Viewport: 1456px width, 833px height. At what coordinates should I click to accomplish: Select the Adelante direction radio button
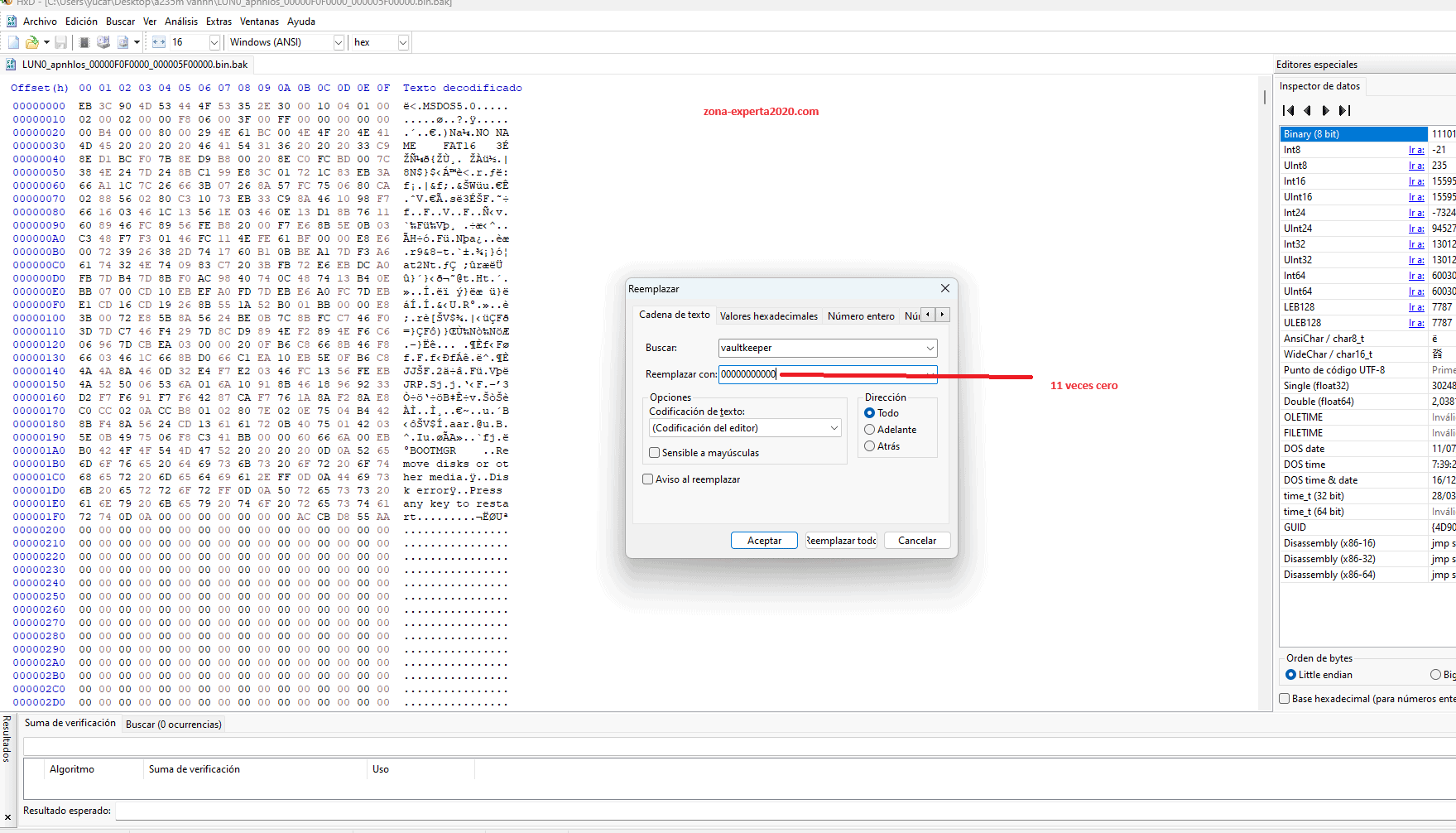coord(869,429)
